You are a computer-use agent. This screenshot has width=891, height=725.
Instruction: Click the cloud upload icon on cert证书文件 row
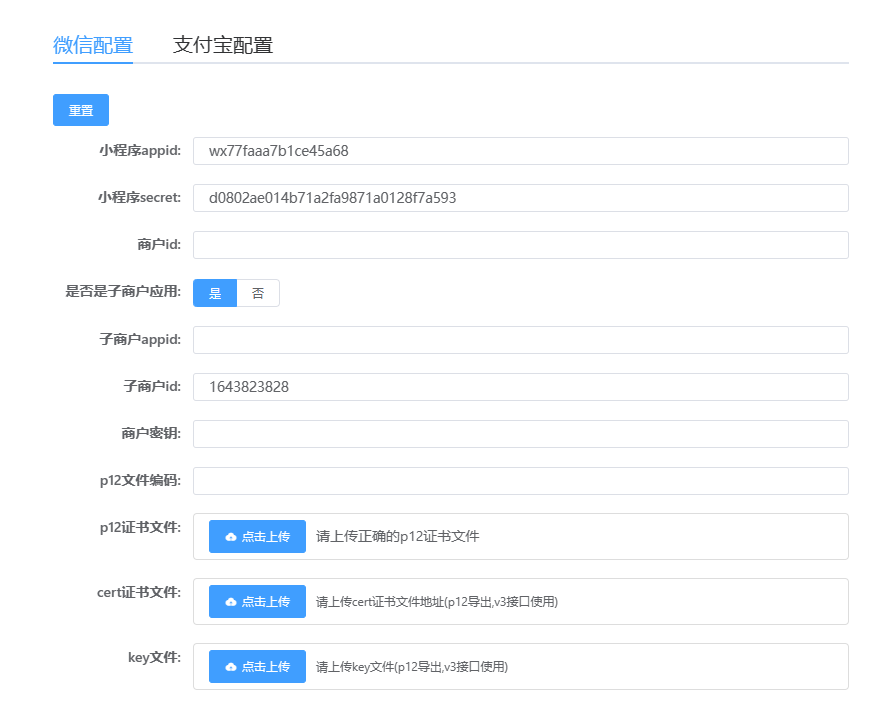230,601
